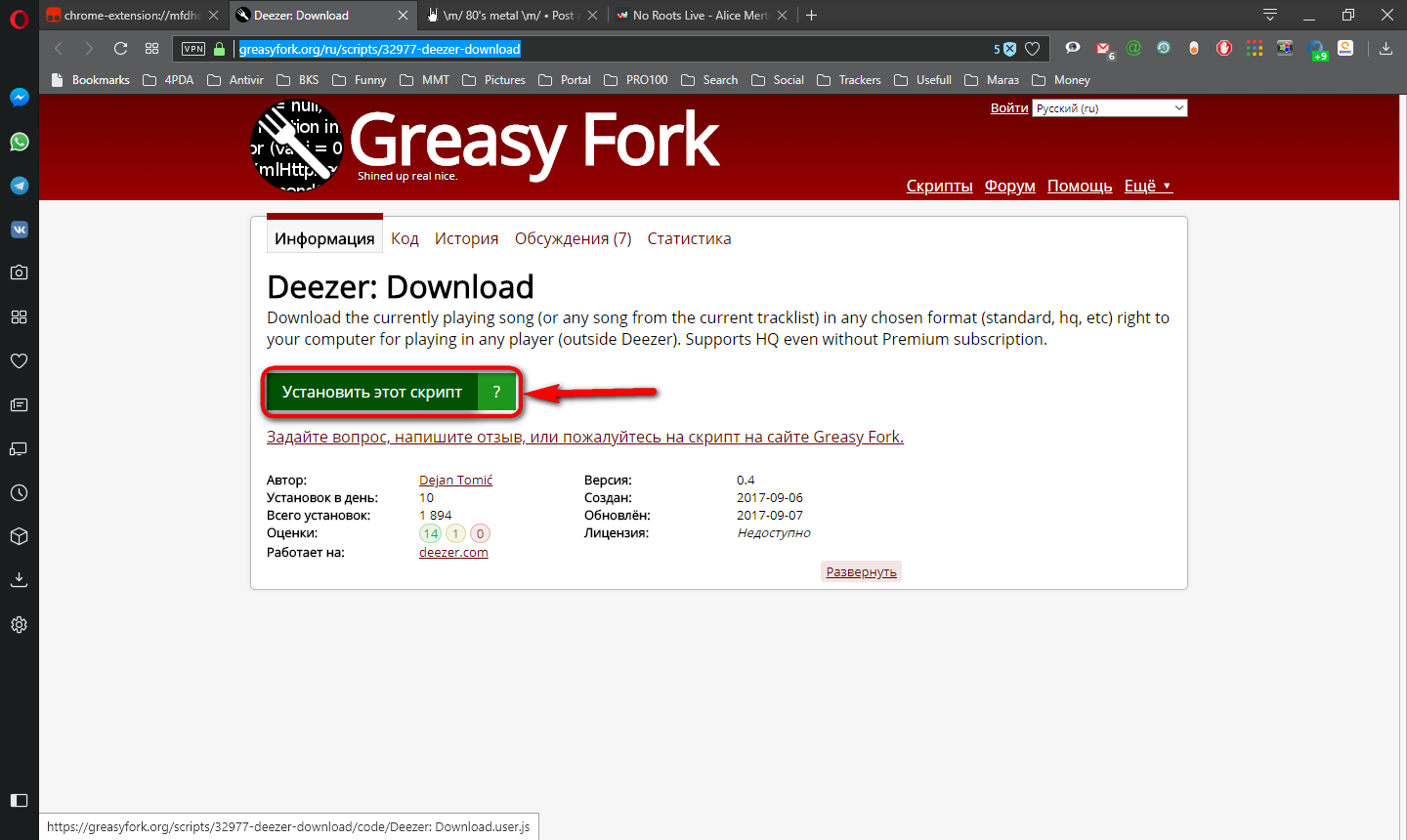Click Войти login link
Viewport: 1407px width, 840px height.
(x=1009, y=108)
